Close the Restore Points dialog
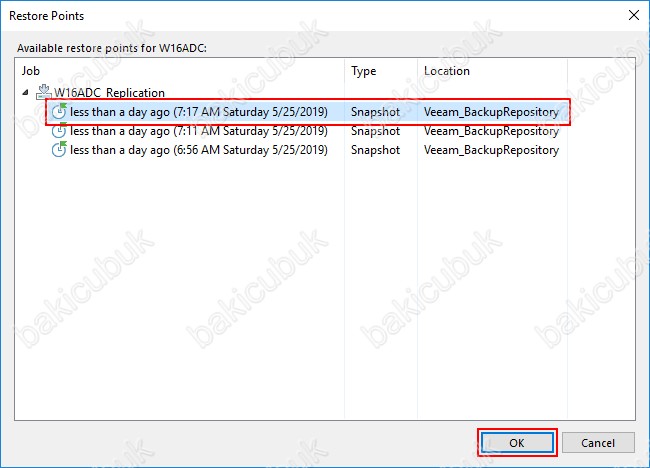This screenshot has width=650, height=468. coord(633,15)
